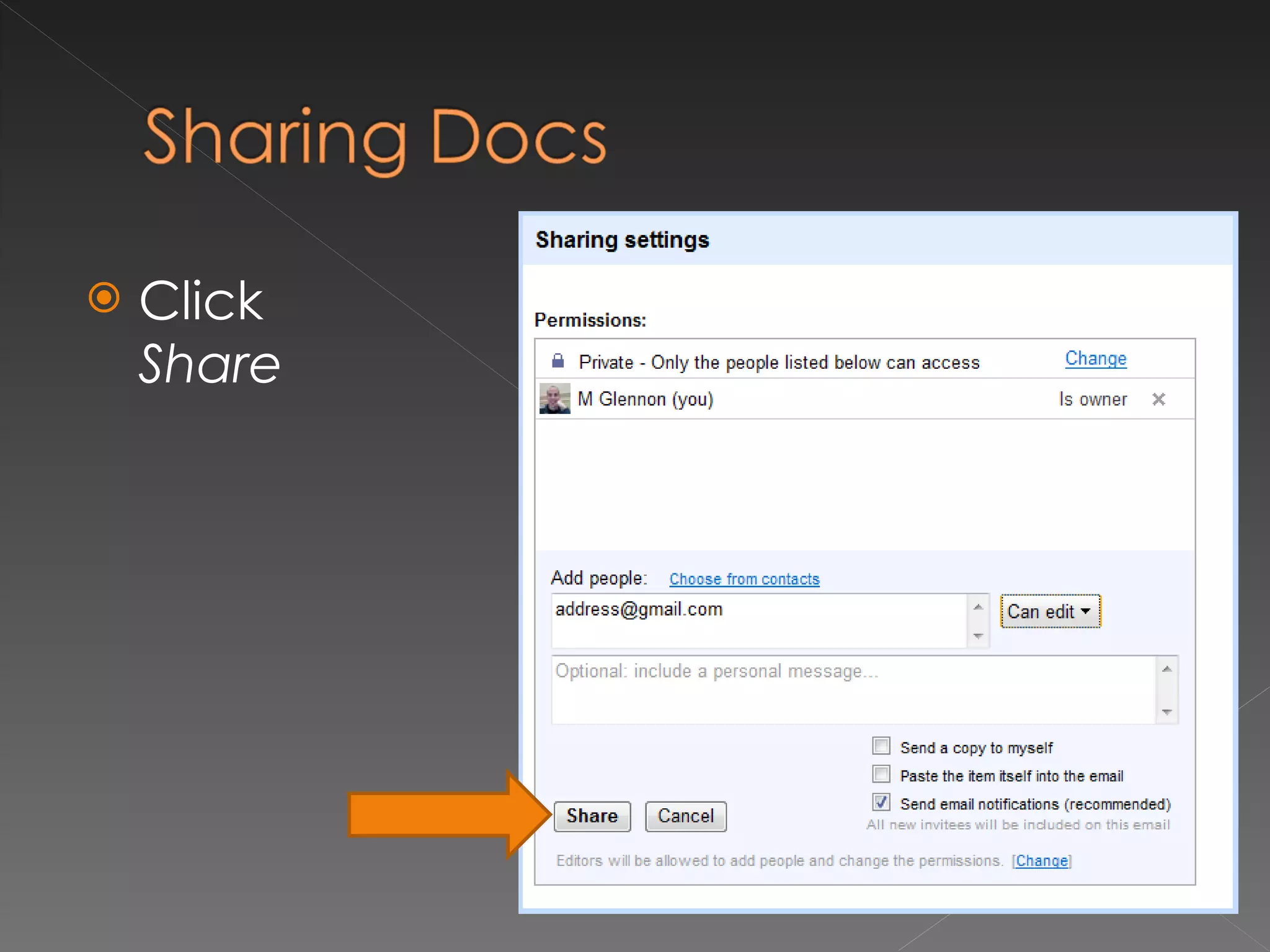Image resolution: width=1270 pixels, height=952 pixels.
Task: Click the Cancel button
Action: tap(685, 816)
